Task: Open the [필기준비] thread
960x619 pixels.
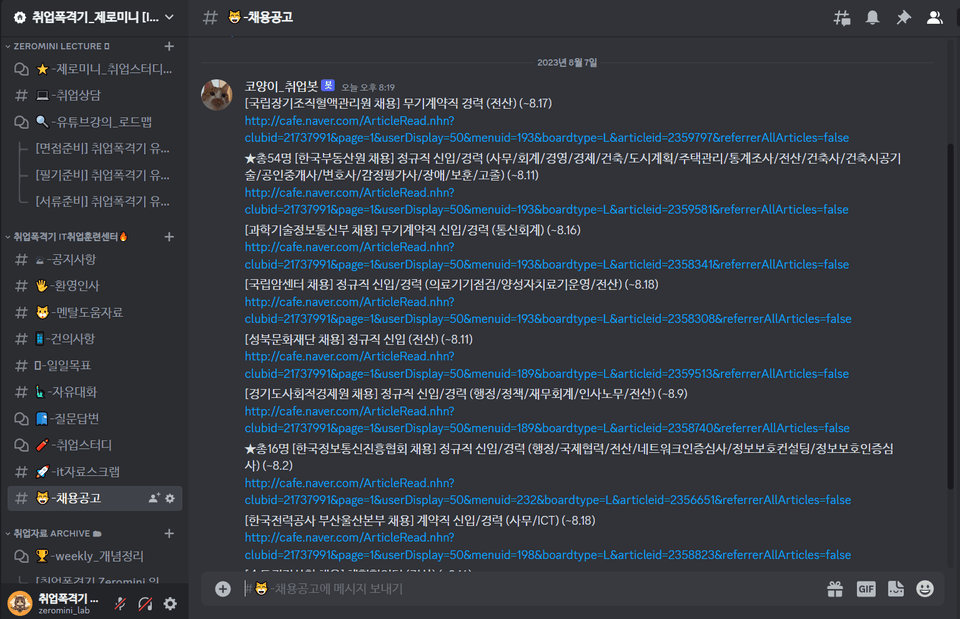Action: [x=102, y=175]
